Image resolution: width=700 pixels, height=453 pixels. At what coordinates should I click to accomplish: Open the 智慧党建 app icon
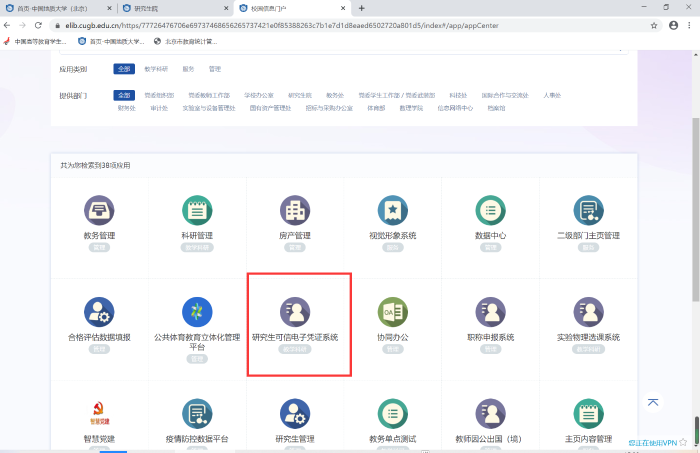[100, 413]
